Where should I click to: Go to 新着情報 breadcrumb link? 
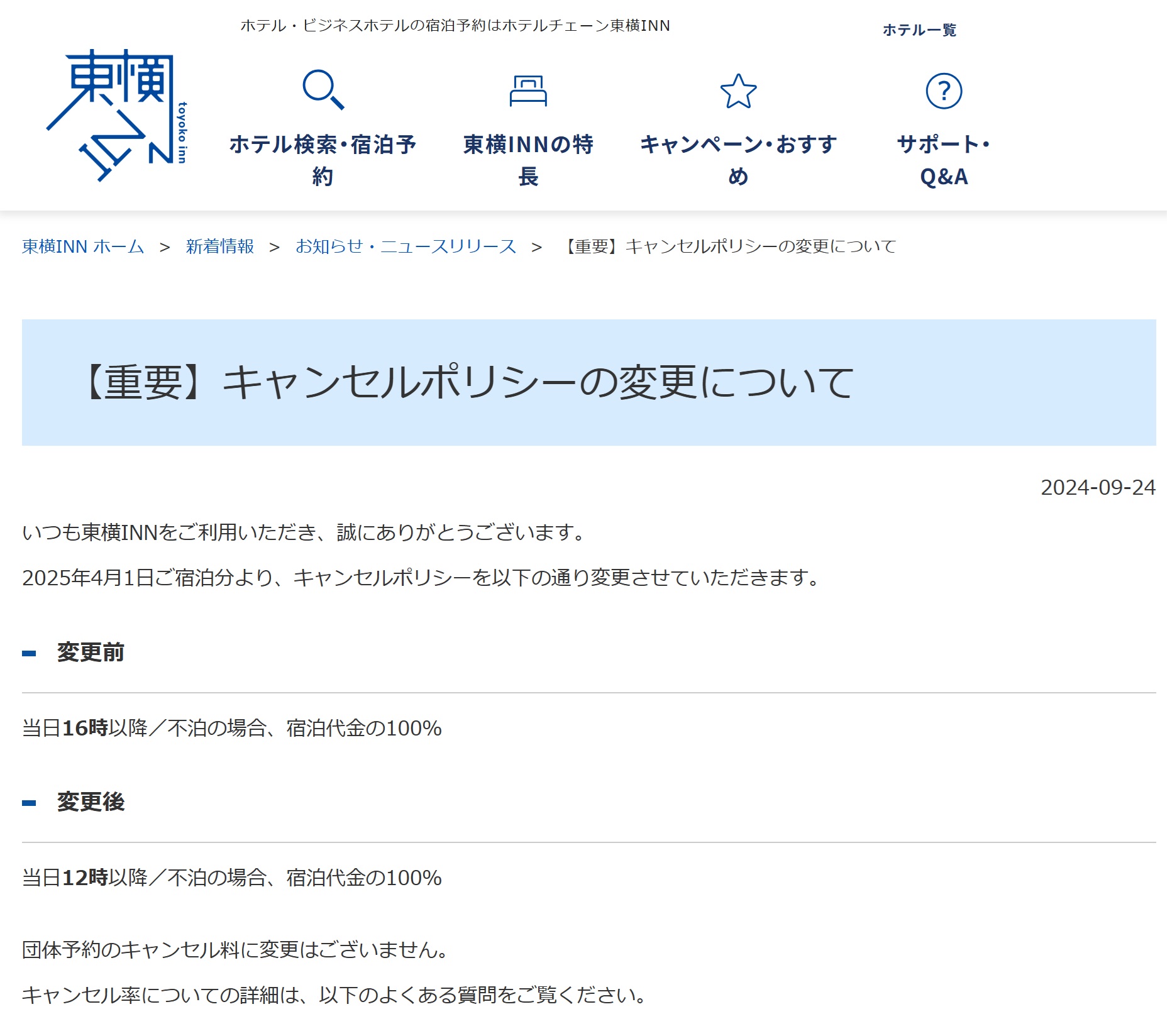point(219,246)
